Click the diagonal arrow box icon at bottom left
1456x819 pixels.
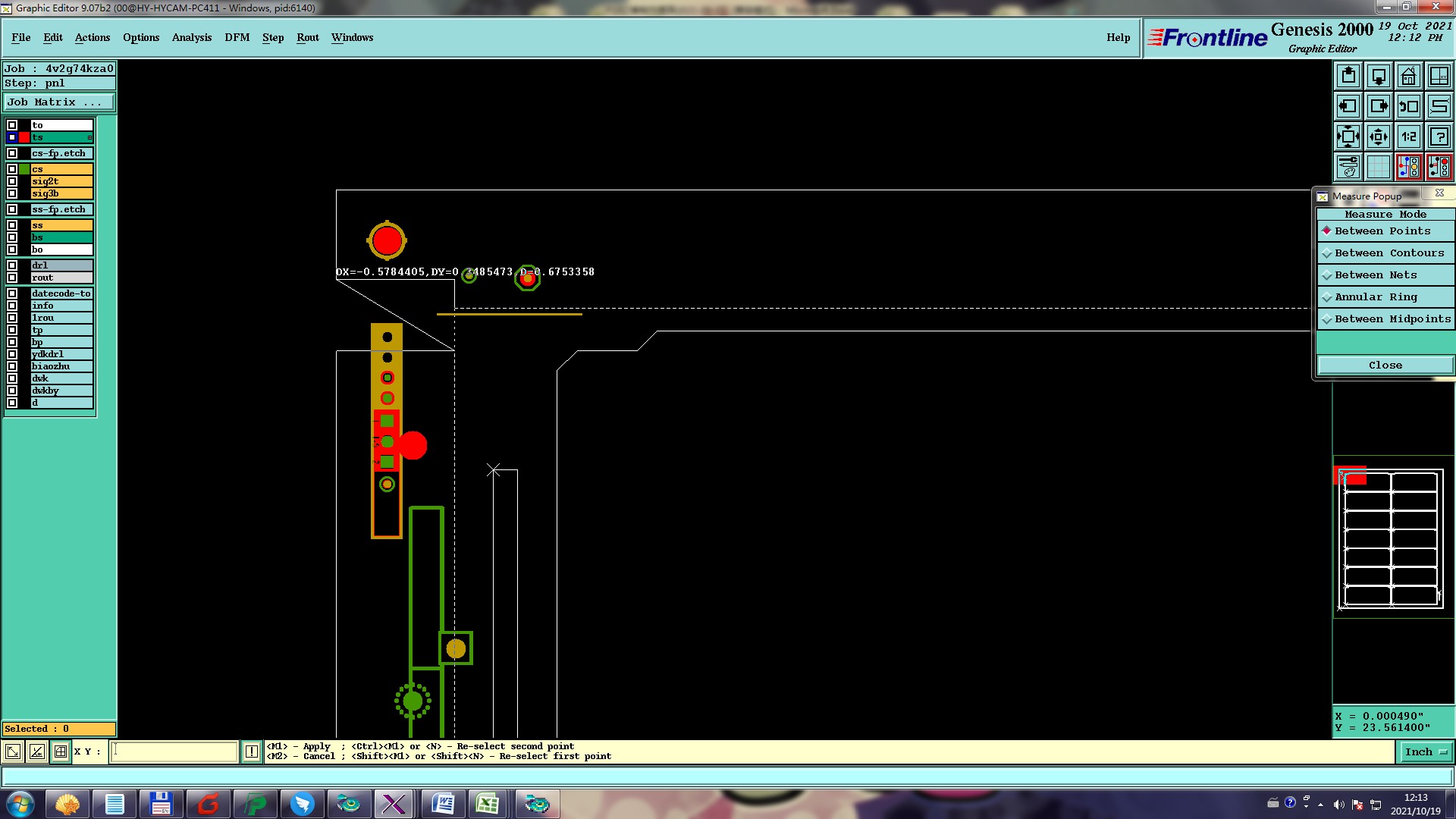click(13, 752)
